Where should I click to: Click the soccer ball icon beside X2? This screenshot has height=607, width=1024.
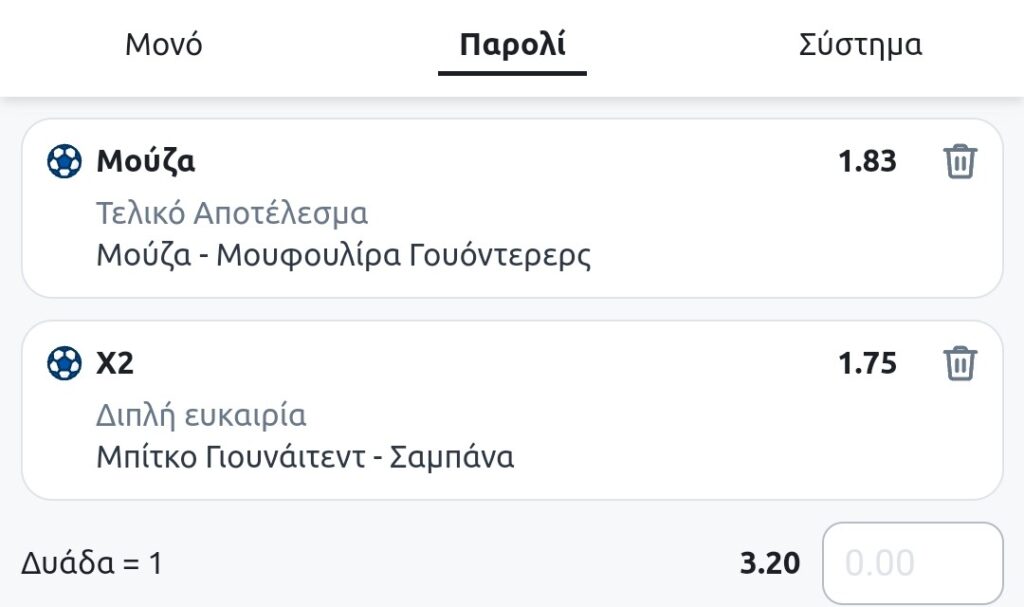click(x=64, y=364)
